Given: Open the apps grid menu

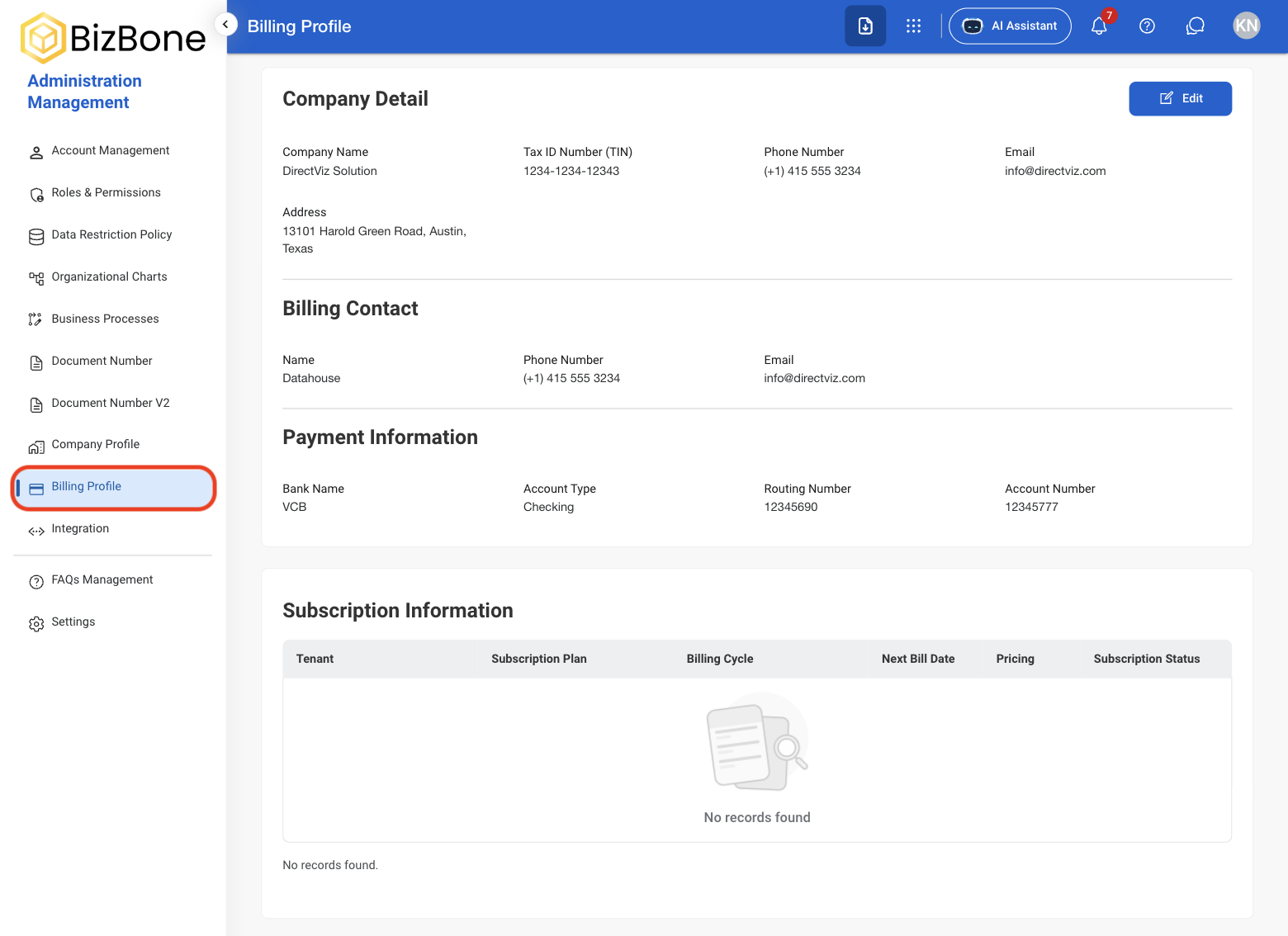Looking at the screenshot, I should [913, 26].
